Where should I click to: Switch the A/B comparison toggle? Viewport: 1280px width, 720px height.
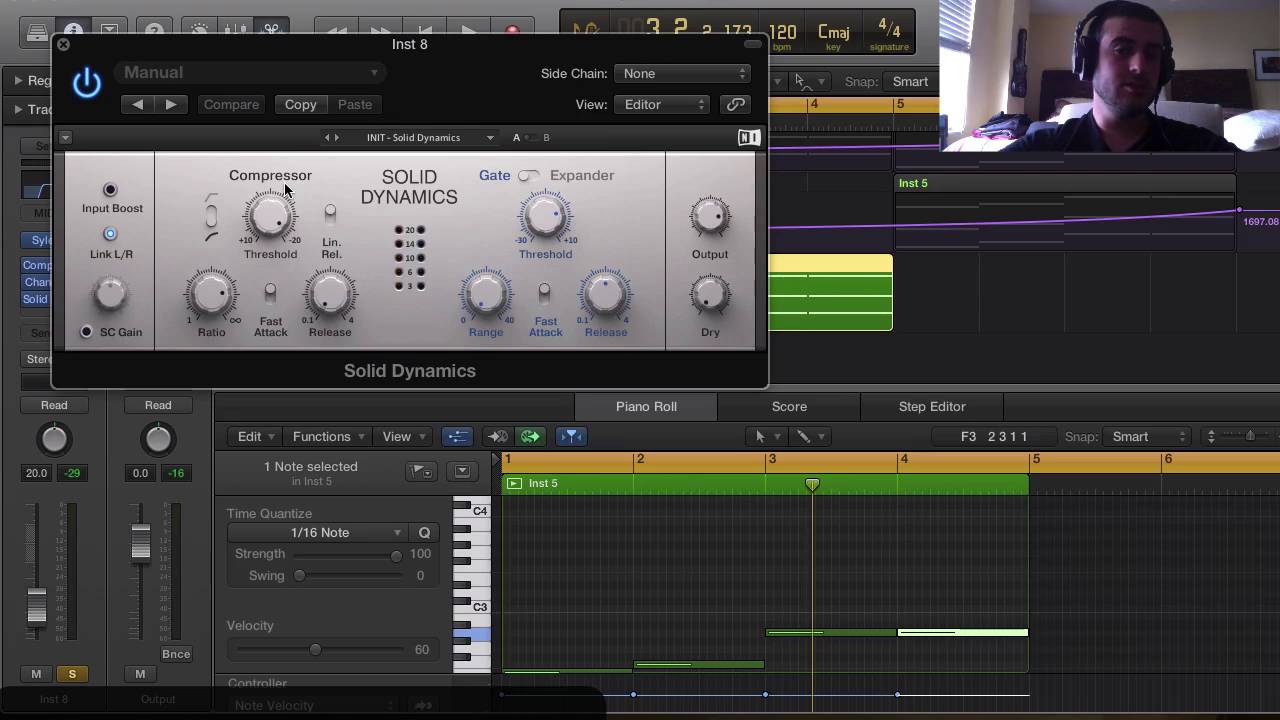(x=531, y=138)
